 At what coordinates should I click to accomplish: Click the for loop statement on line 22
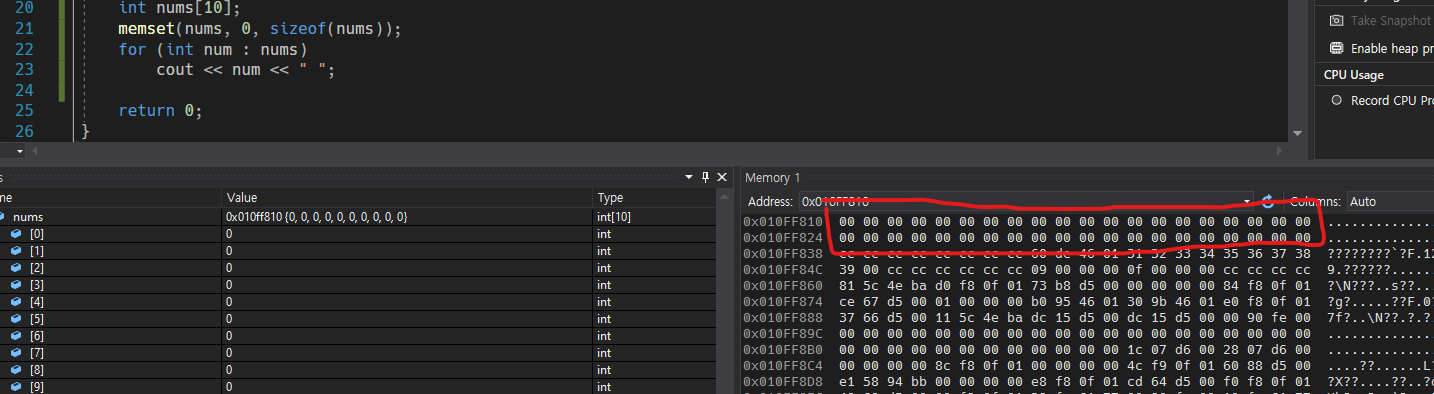click(x=213, y=49)
